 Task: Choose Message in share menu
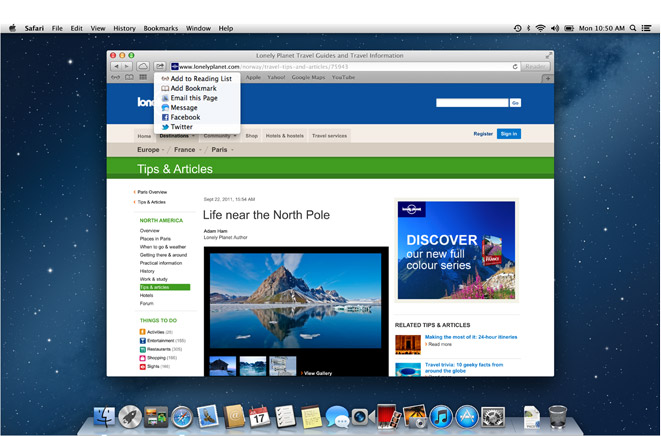[x=197, y=108]
